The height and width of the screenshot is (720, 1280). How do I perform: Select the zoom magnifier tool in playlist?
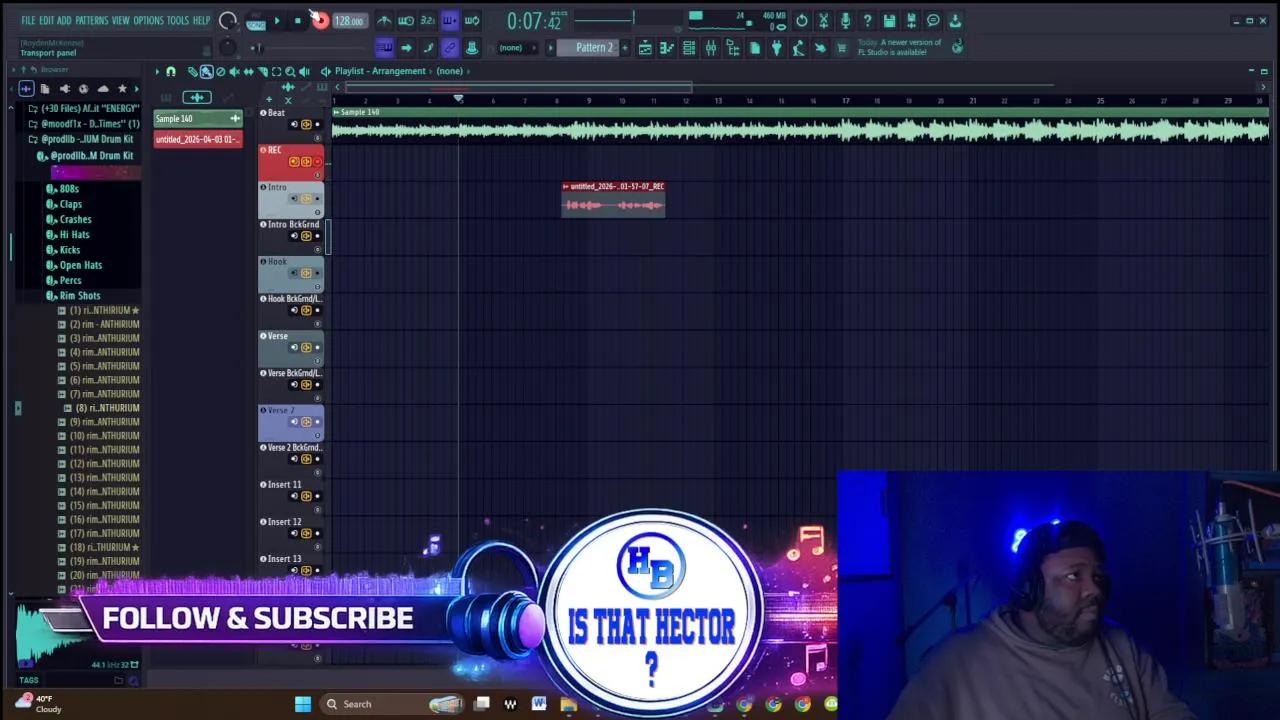(290, 72)
